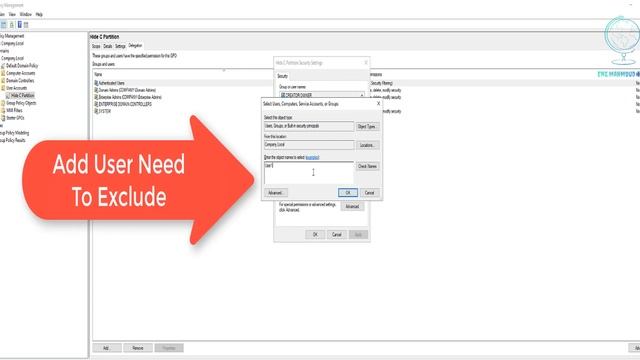Click the Properties button below delegation list
The image size is (640, 360).
pyautogui.click(x=169, y=348)
